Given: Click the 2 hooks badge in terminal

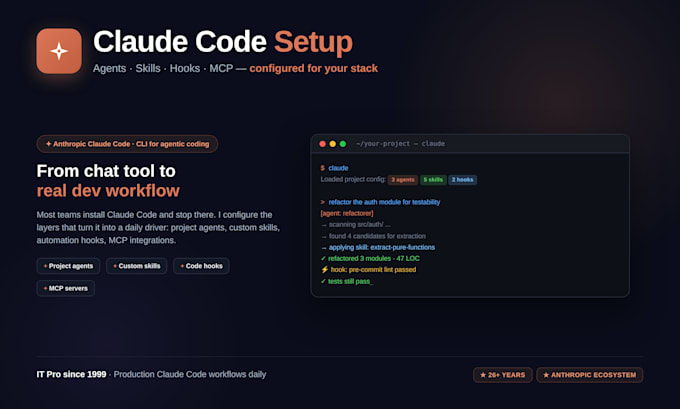Looking at the screenshot, I should (x=463, y=180).
